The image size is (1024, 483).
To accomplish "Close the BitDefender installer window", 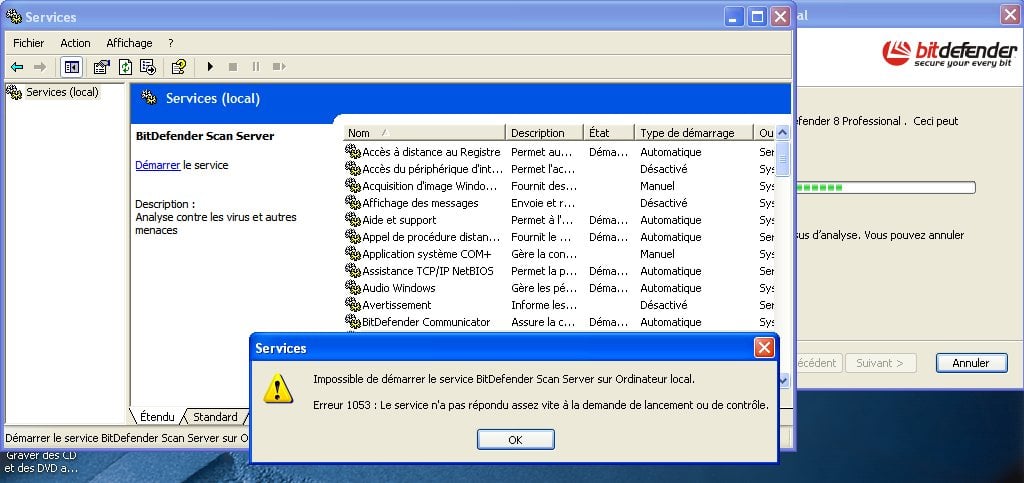I will click(x=1010, y=15).
